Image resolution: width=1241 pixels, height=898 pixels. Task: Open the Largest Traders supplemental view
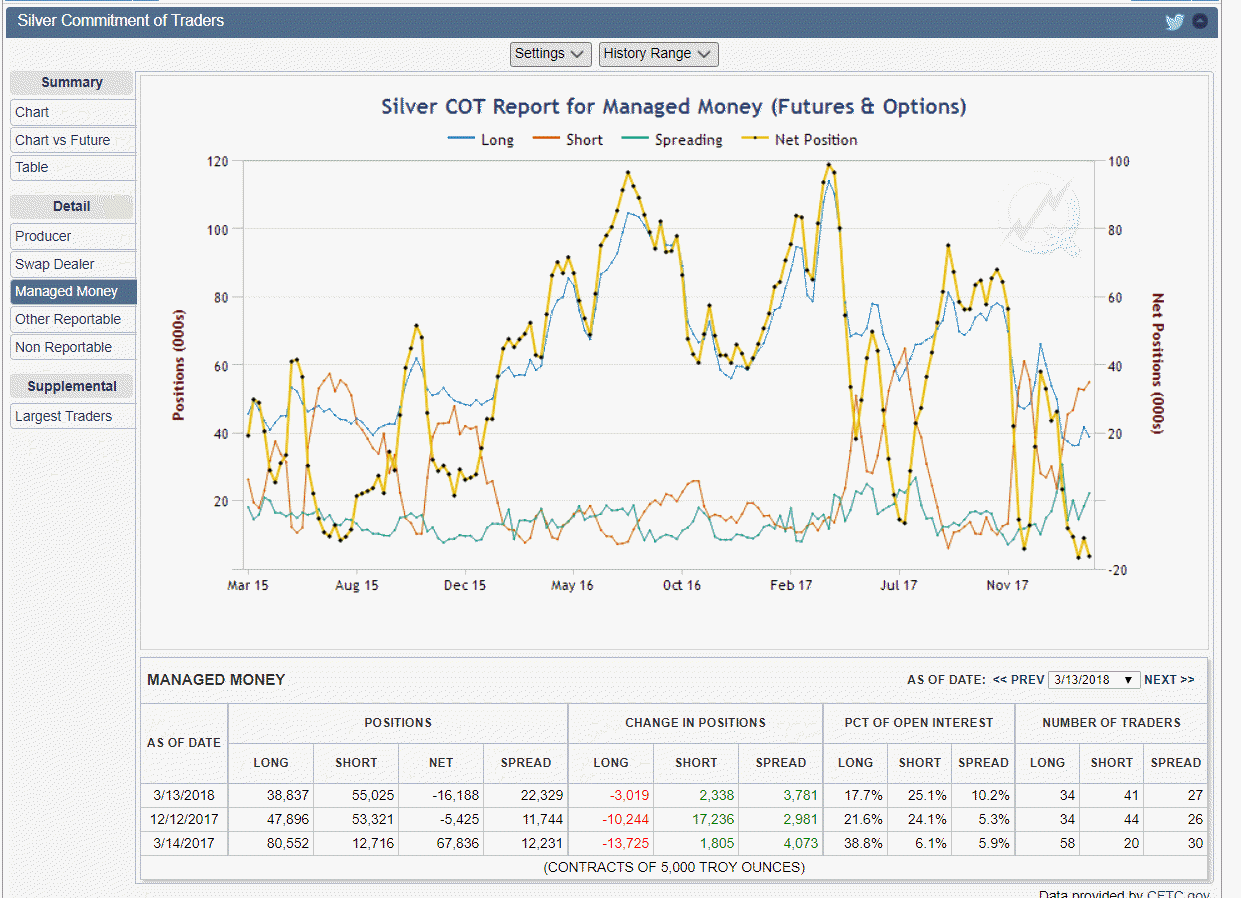click(x=64, y=416)
